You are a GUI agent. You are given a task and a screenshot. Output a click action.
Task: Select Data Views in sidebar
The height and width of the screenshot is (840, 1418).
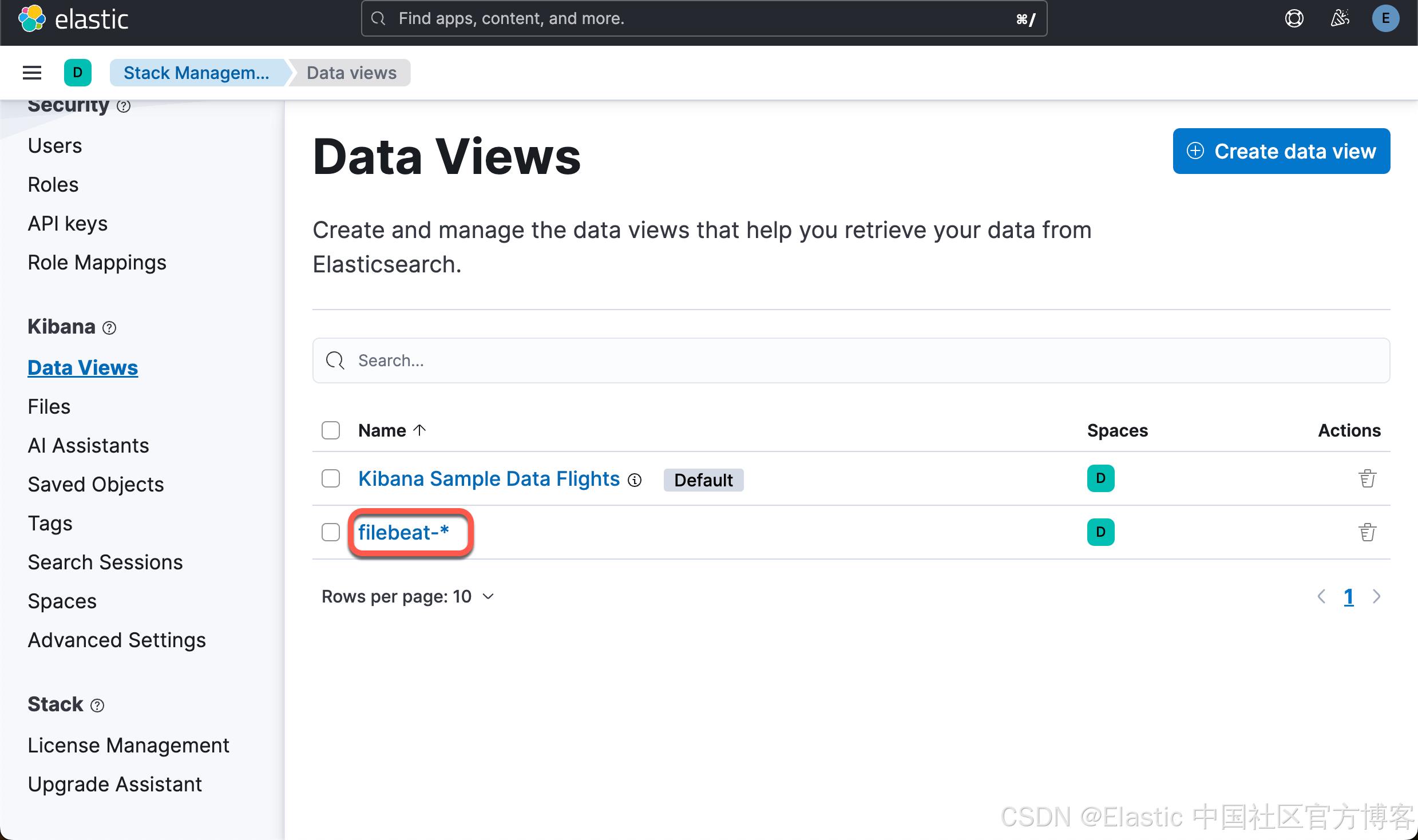coord(83,367)
